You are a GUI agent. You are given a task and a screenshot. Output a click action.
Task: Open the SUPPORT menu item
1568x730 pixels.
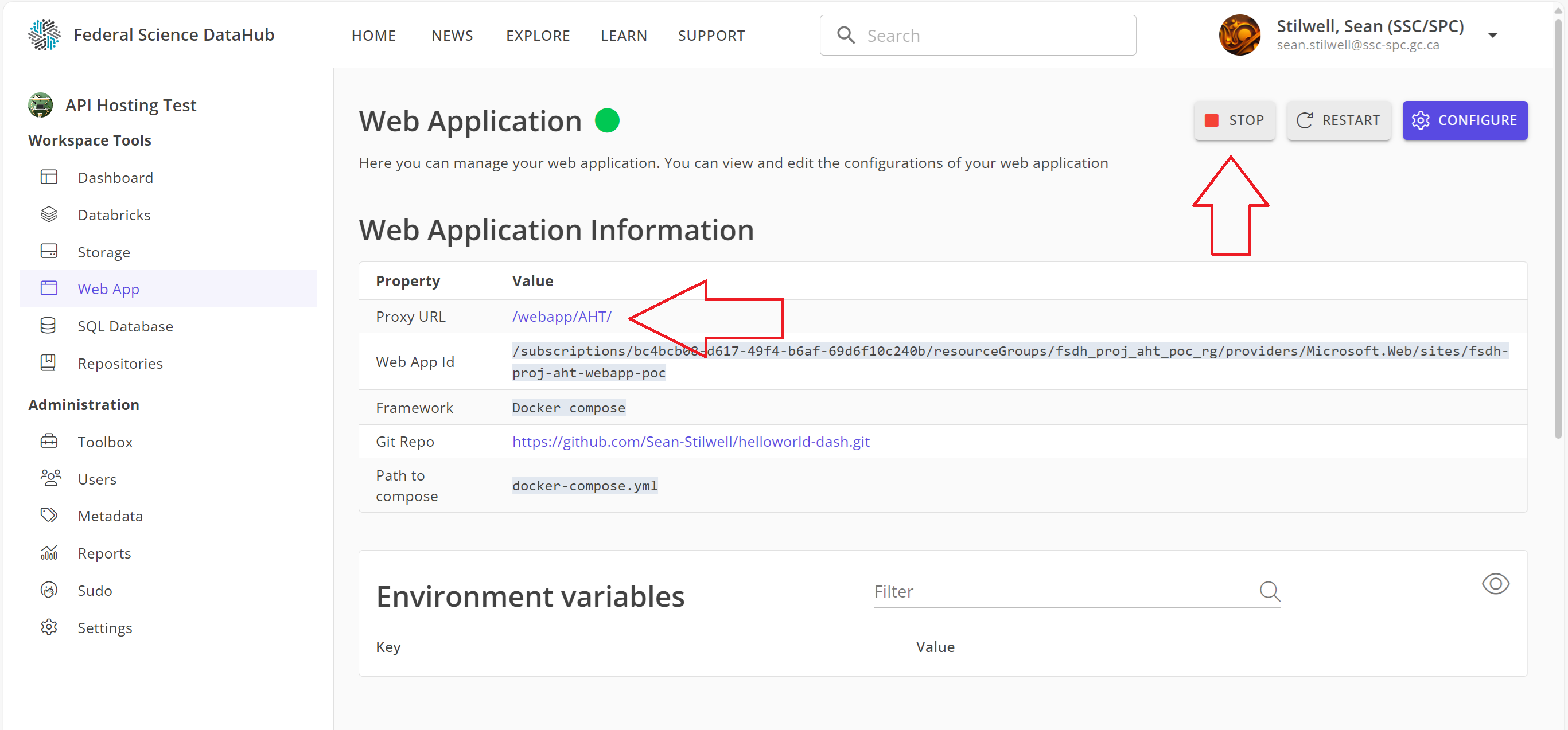711,34
